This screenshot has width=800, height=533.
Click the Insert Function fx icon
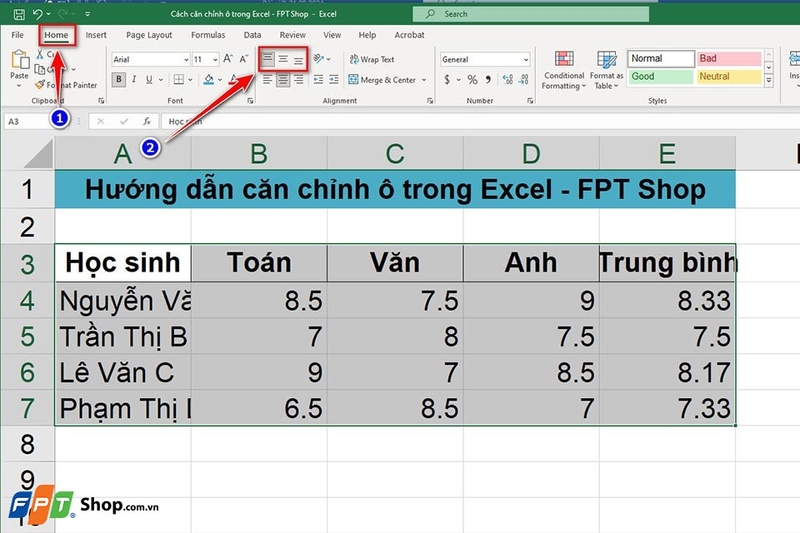pyautogui.click(x=147, y=121)
